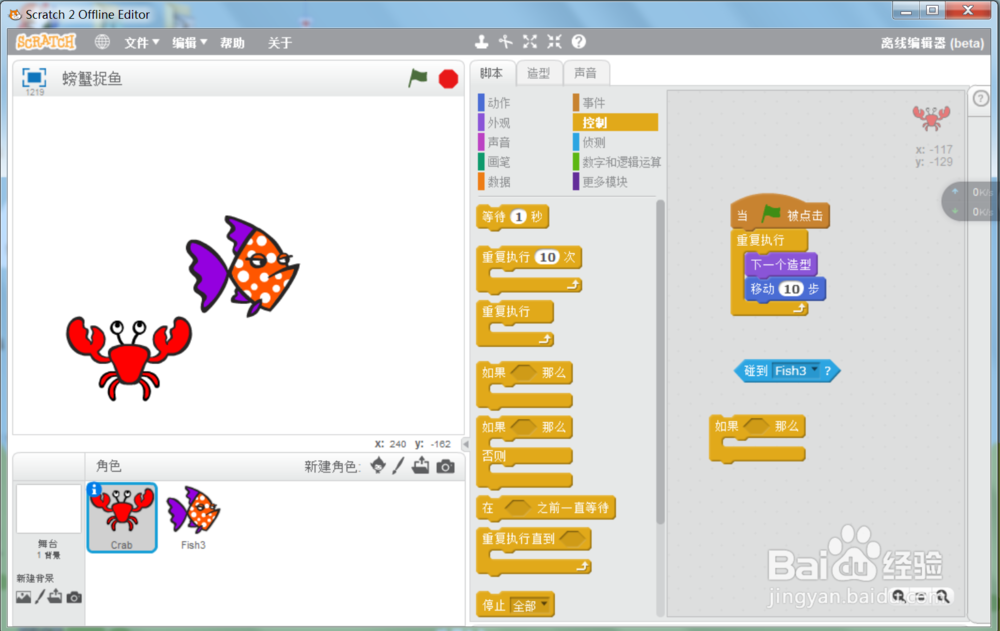Image resolution: width=1000 pixels, height=631 pixels.
Task: Select the grow sprite tool
Action: (530, 42)
